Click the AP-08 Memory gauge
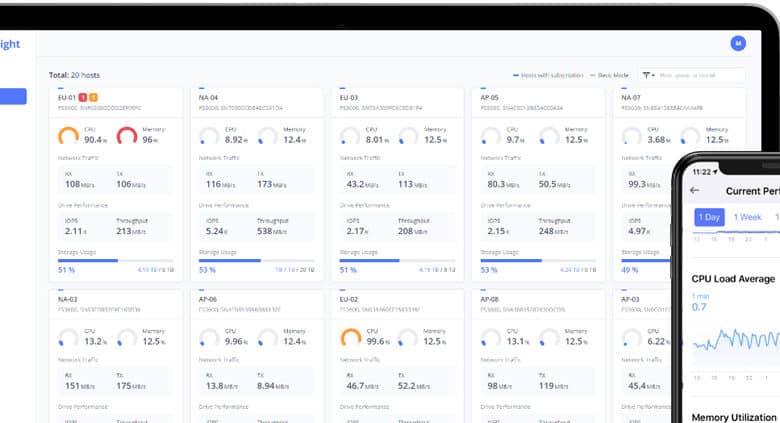The image size is (780, 423). [x=549, y=337]
